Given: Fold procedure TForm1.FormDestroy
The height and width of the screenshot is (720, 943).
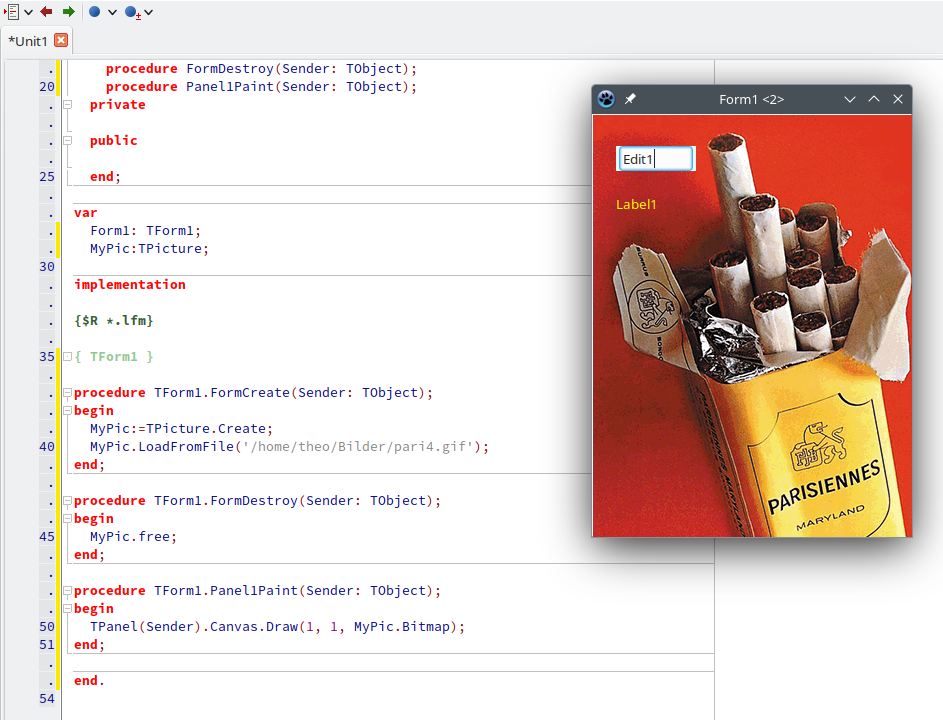Looking at the screenshot, I should click(x=68, y=501).
